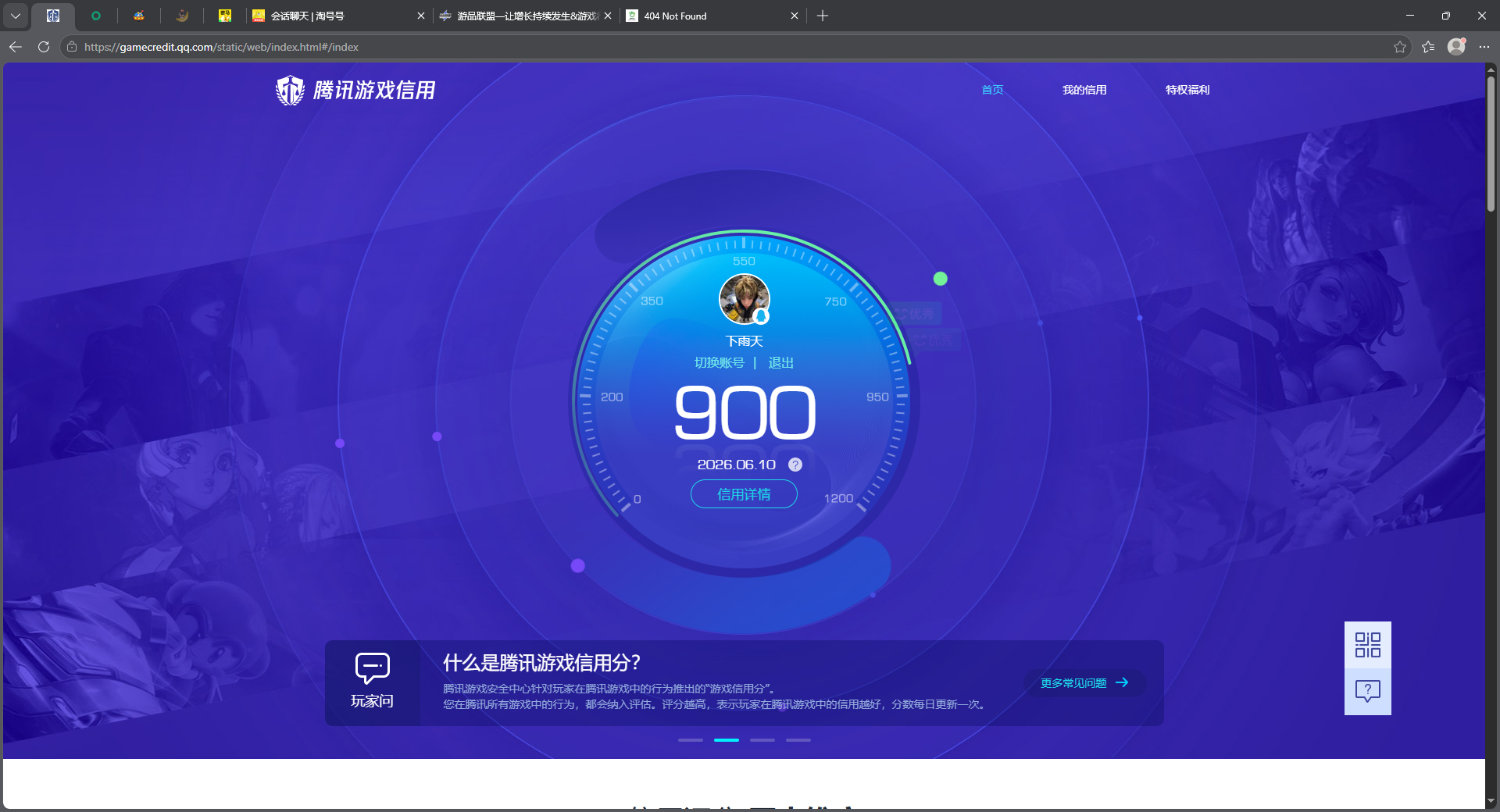
Task: Open the 更多常见问题 link
Action: click(x=1084, y=683)
